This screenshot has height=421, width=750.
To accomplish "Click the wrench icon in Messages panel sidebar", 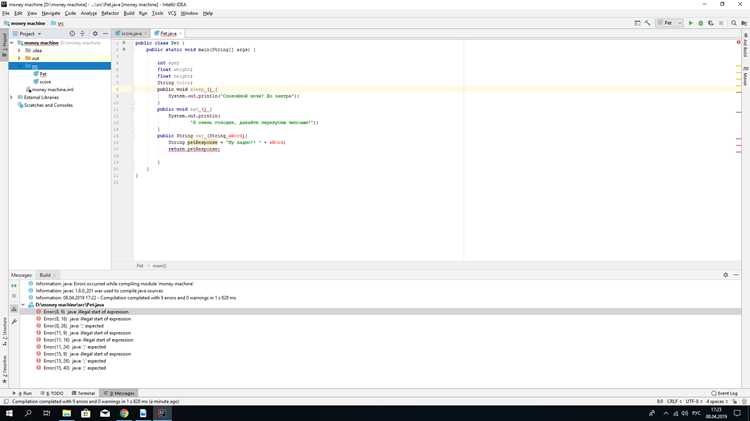I will [x=14, y=321].
